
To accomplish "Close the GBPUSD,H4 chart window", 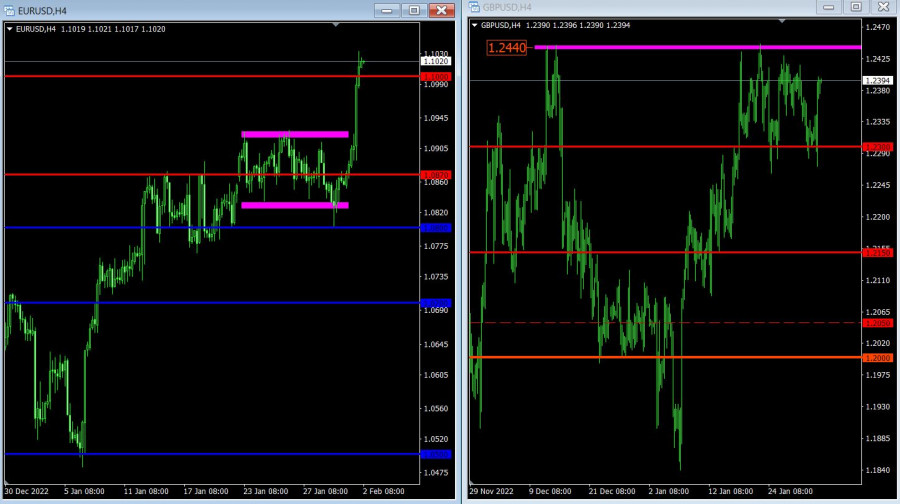I will pos(883,7).
